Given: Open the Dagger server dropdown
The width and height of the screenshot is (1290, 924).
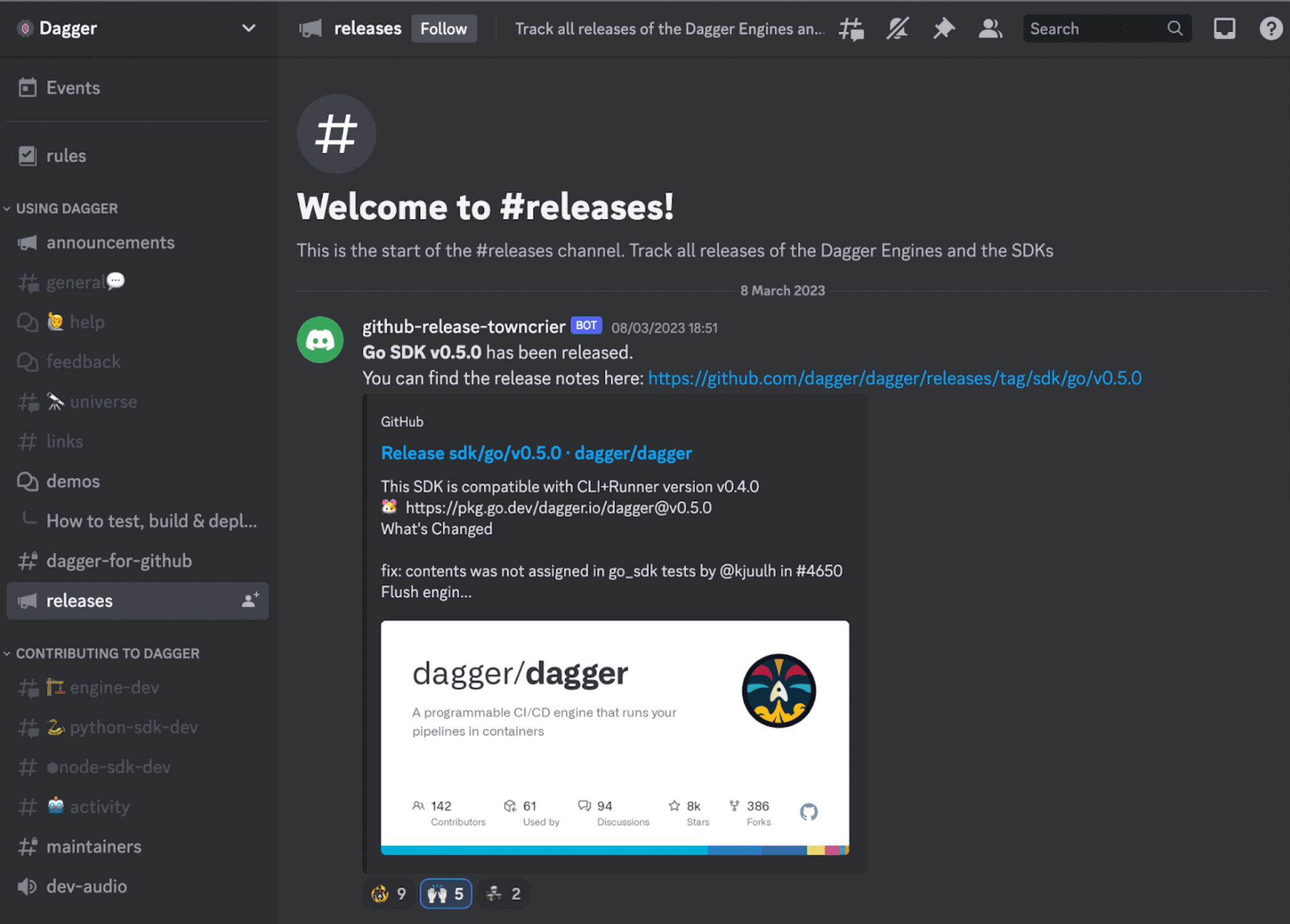Looking at the screenshot, I should click(248, 28).
